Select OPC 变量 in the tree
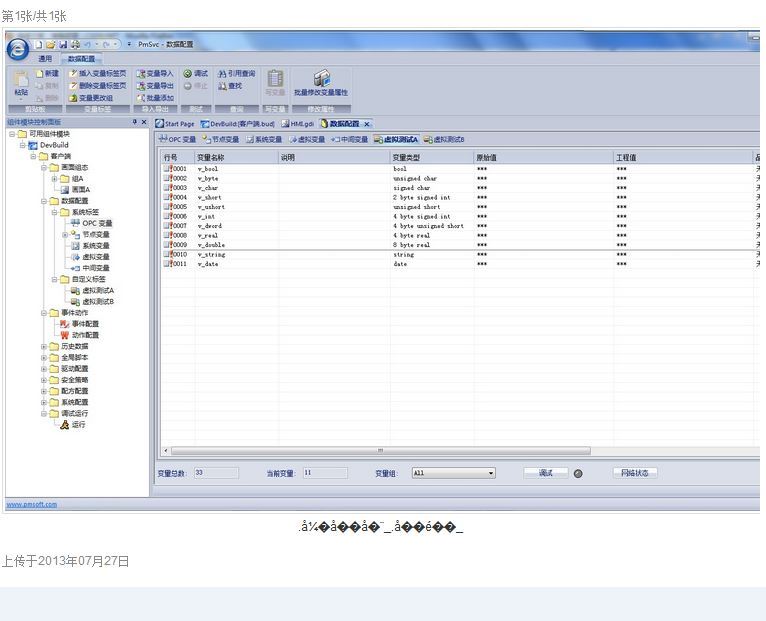 (97, 223)
